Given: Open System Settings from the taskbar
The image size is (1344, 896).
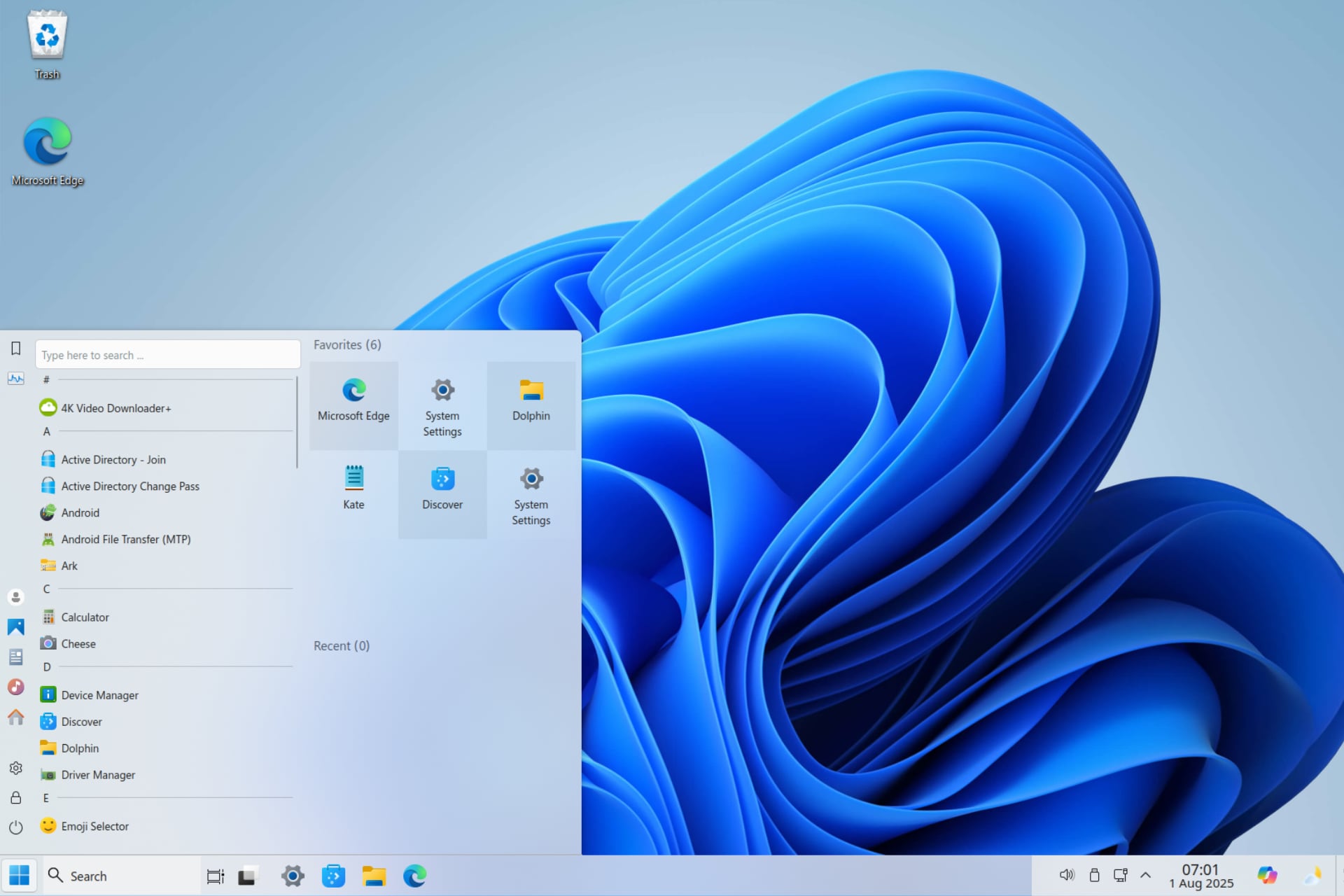Looking at the screenshot, I should pos(293,875).
